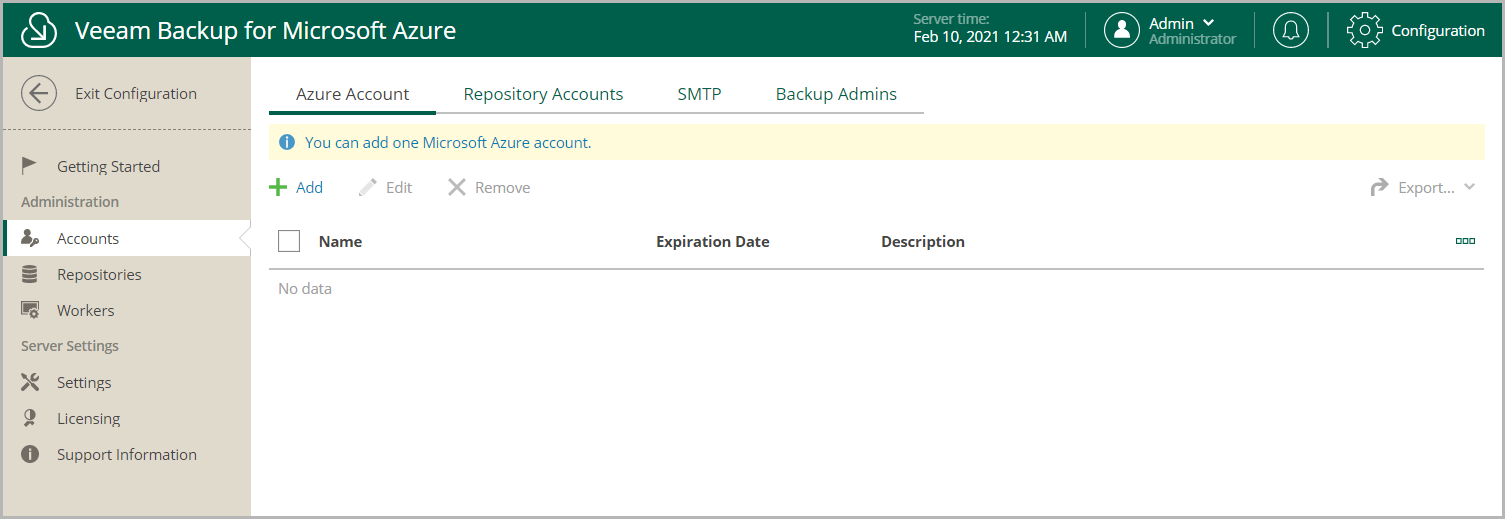Expand the Export dropdown arrow
The height and width of the screenshot is (519, 1505).
click(1469, 187)
